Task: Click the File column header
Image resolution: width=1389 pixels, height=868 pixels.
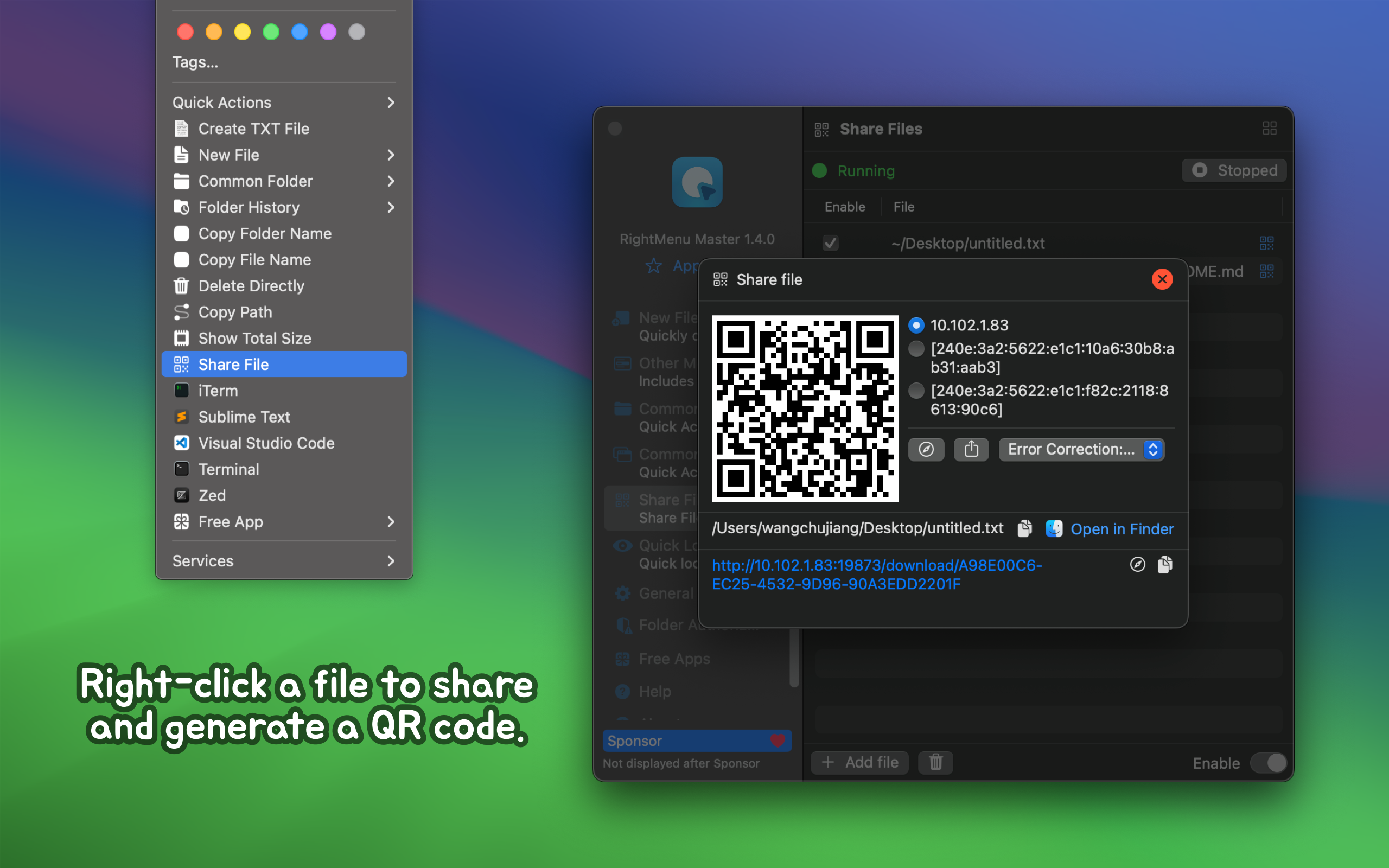Action: pyautogui.click(x=903, y=207)
